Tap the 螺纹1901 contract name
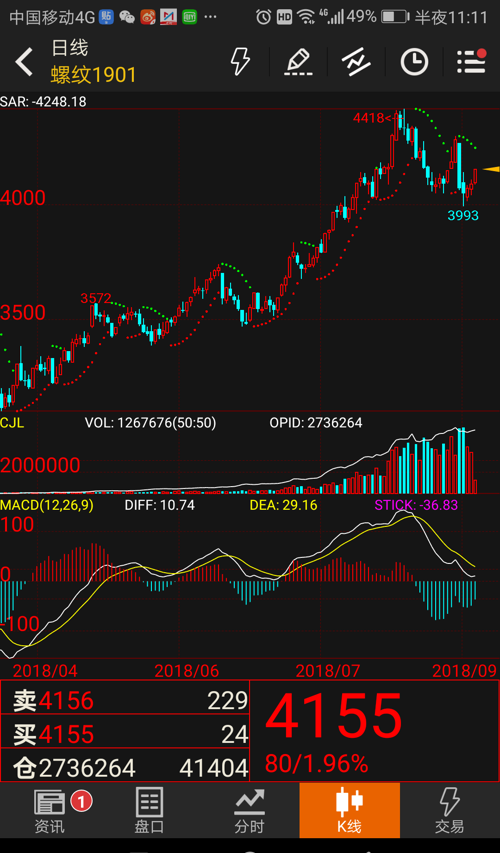This screenshot has height=853, width=500. coord(94,75)
